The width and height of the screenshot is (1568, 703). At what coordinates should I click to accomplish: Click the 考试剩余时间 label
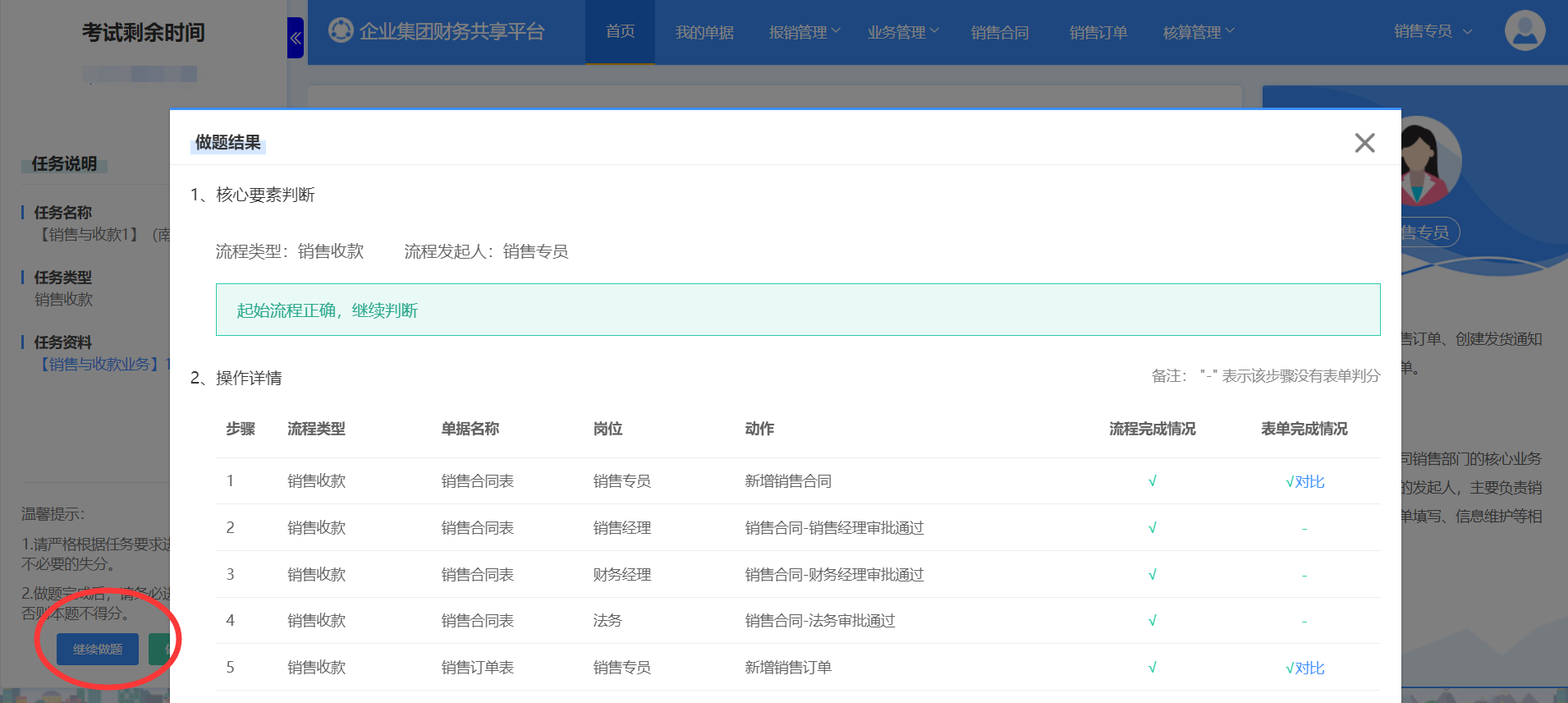click(x=144, y=33)
